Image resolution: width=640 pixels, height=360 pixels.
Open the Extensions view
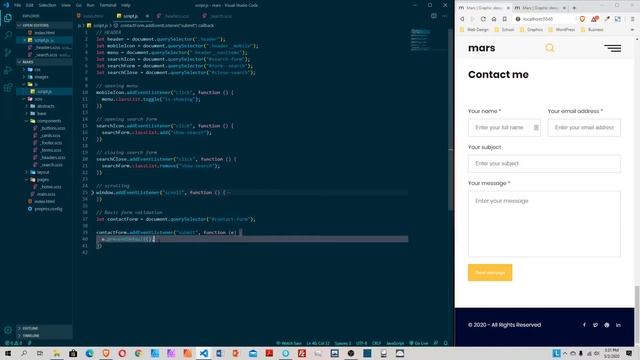tap(8, 88)
